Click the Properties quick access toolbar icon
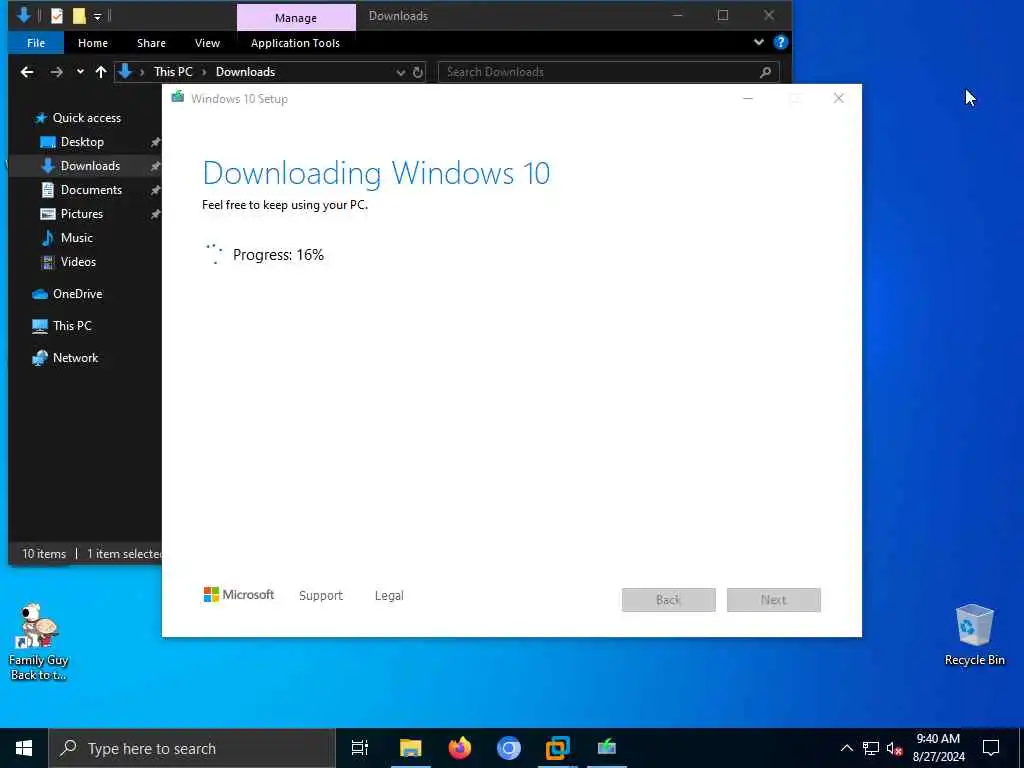1024x768 pixels. tap(57, 15)
